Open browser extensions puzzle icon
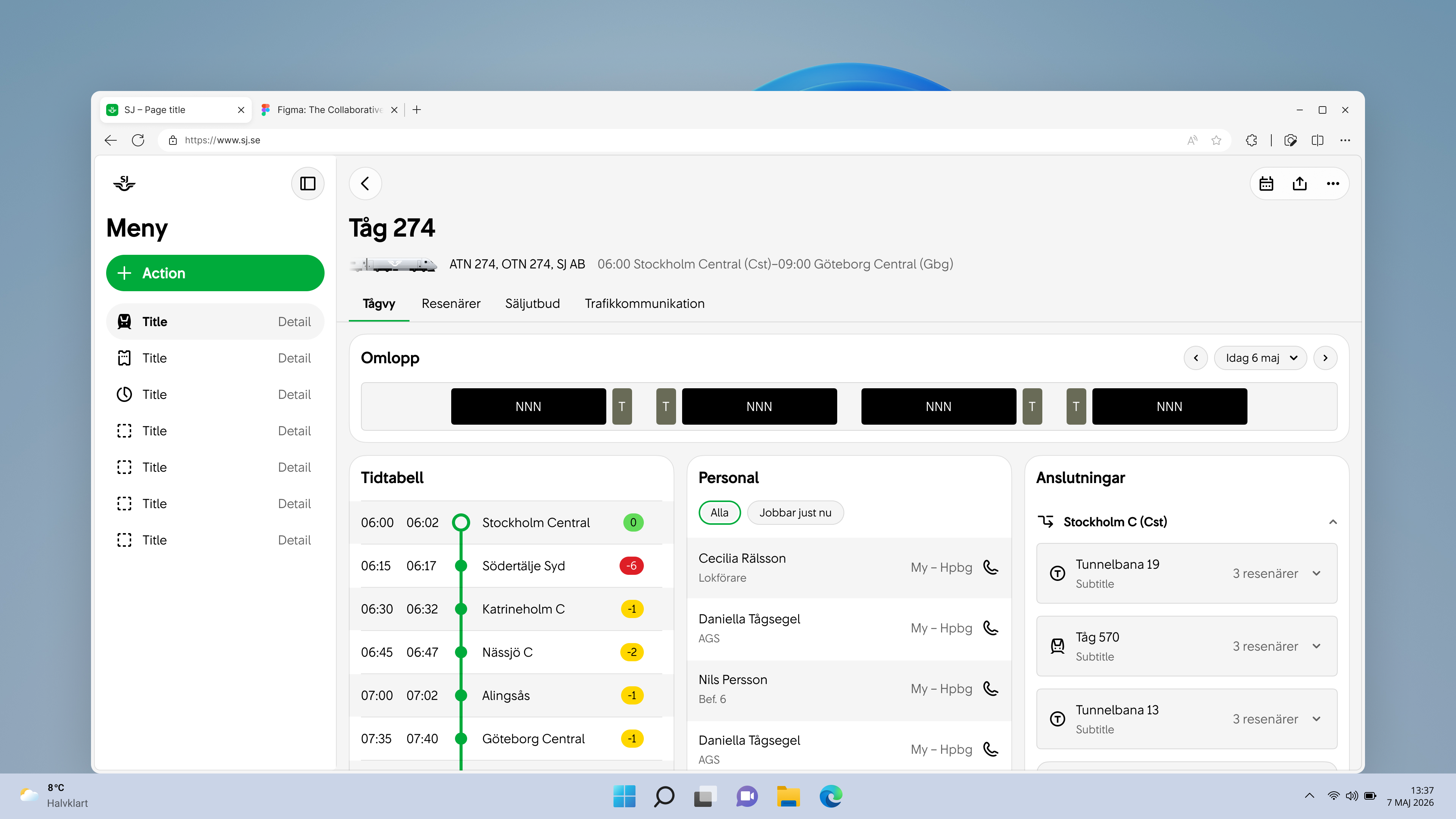This screenshot has height=819, width=1456. coord(1251,140)
